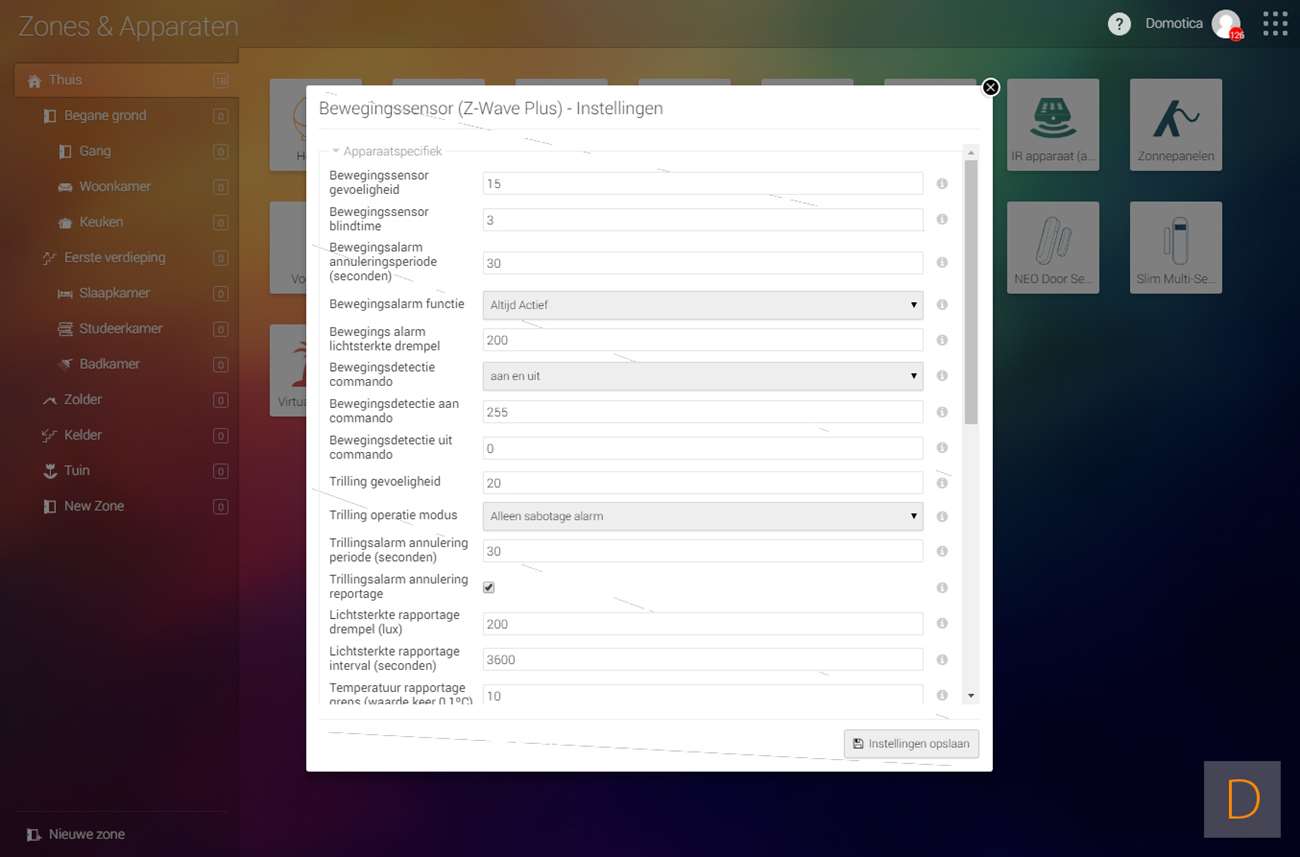
Task: Open the Slim Multi-Sensor tile
Action: pos(1175,248)
